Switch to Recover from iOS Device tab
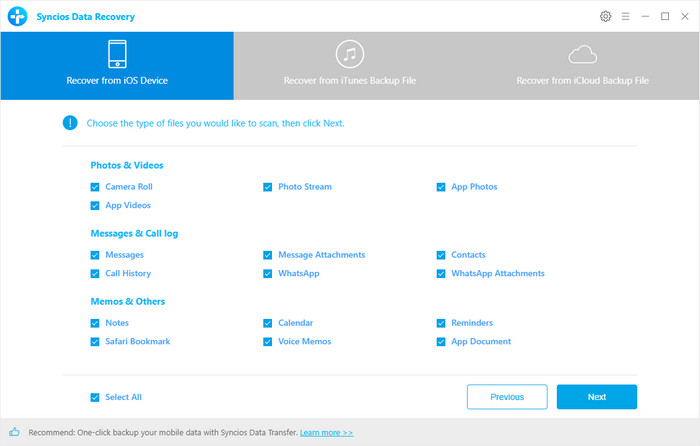 point(117,66)
